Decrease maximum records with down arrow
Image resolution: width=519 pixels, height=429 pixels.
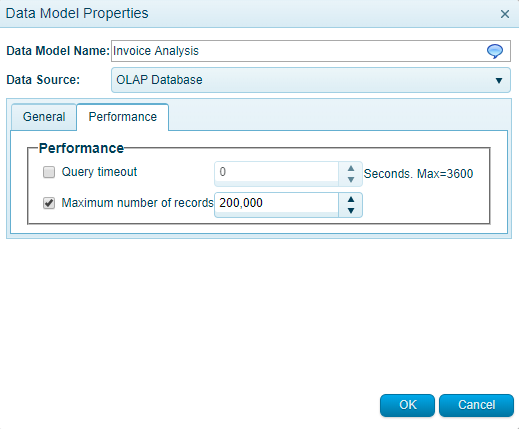(x=351, y=211)
